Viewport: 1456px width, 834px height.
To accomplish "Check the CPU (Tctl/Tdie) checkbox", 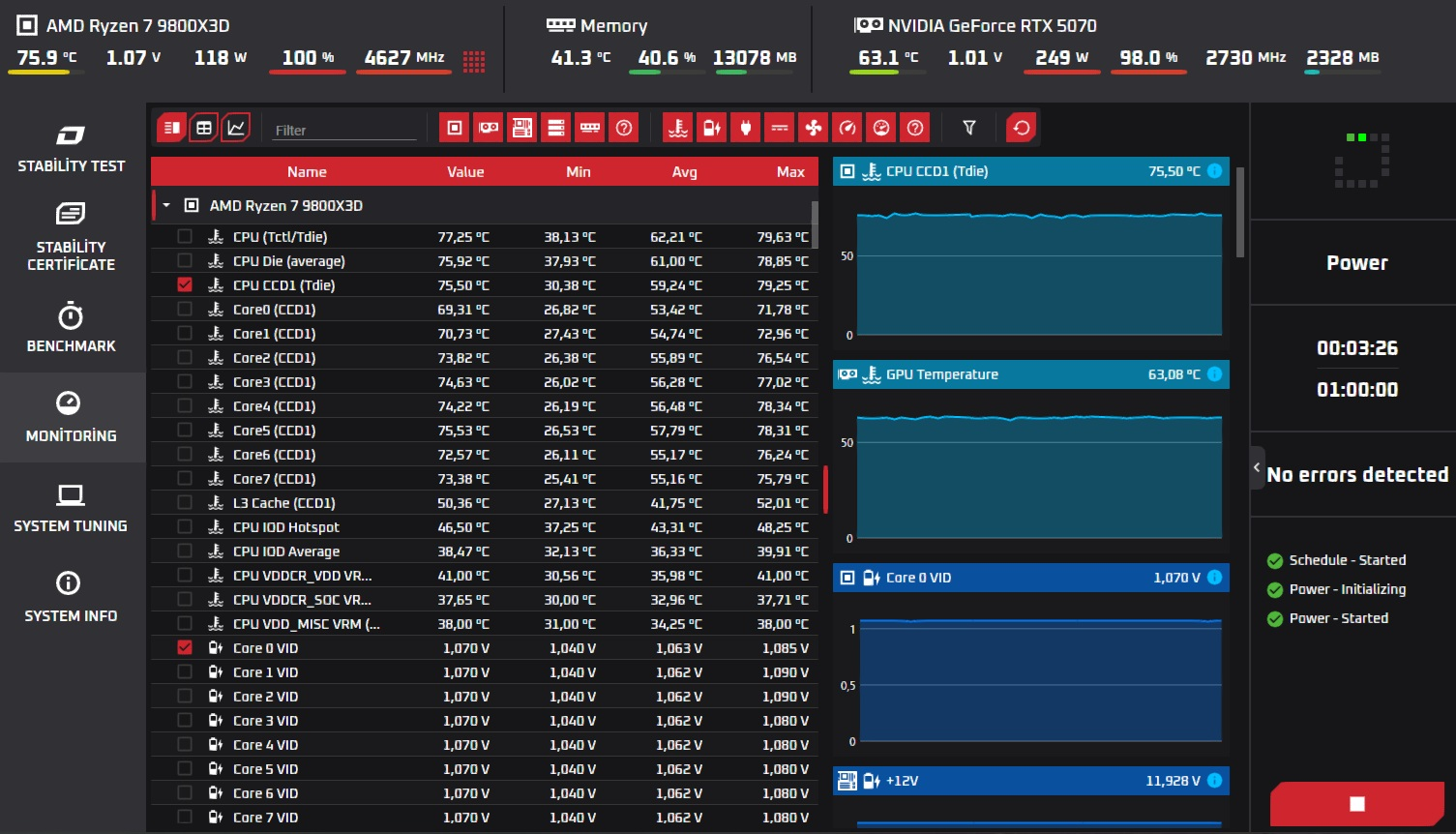I will [185, 236].
